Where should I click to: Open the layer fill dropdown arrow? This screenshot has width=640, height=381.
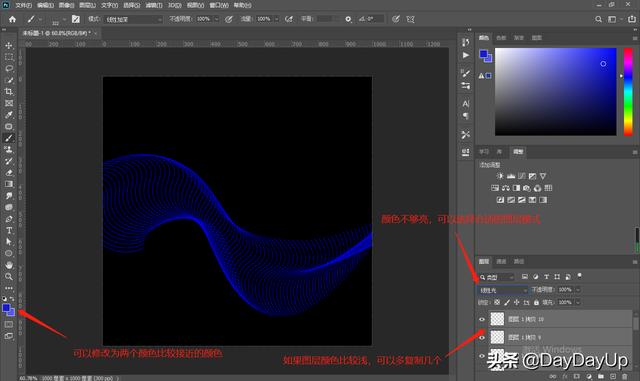pyautogui.click(x=578, y=302)
